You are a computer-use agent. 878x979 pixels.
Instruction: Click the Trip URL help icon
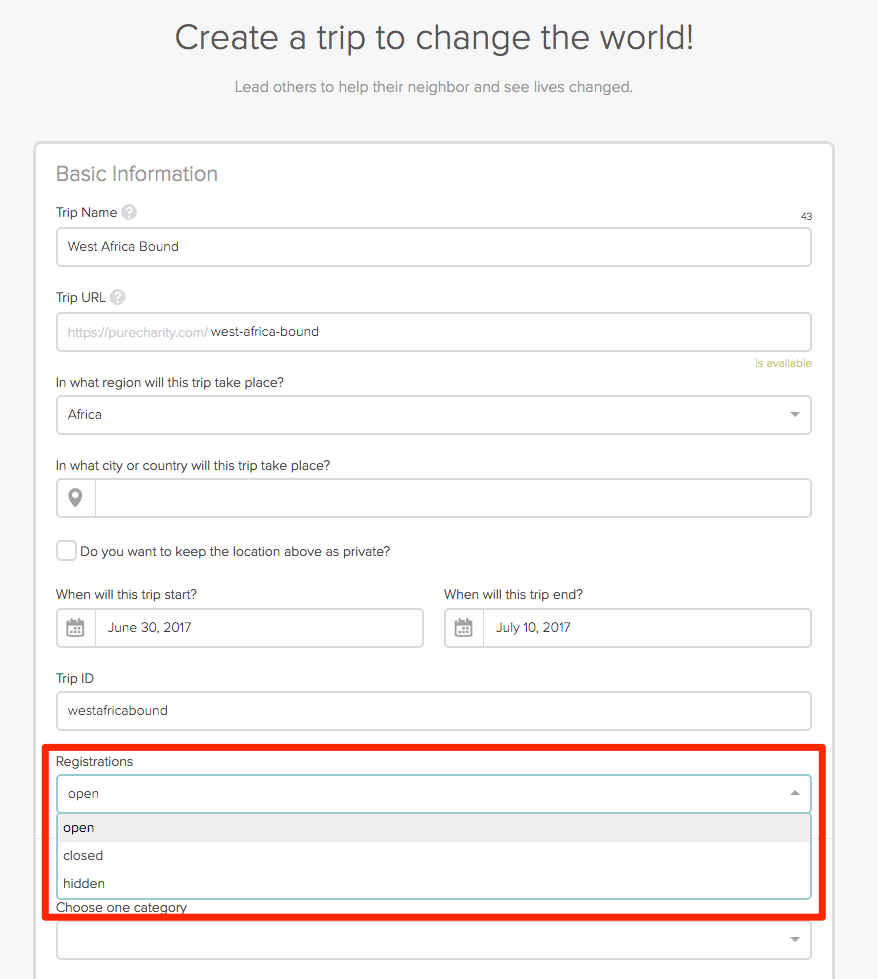[118, 297]
